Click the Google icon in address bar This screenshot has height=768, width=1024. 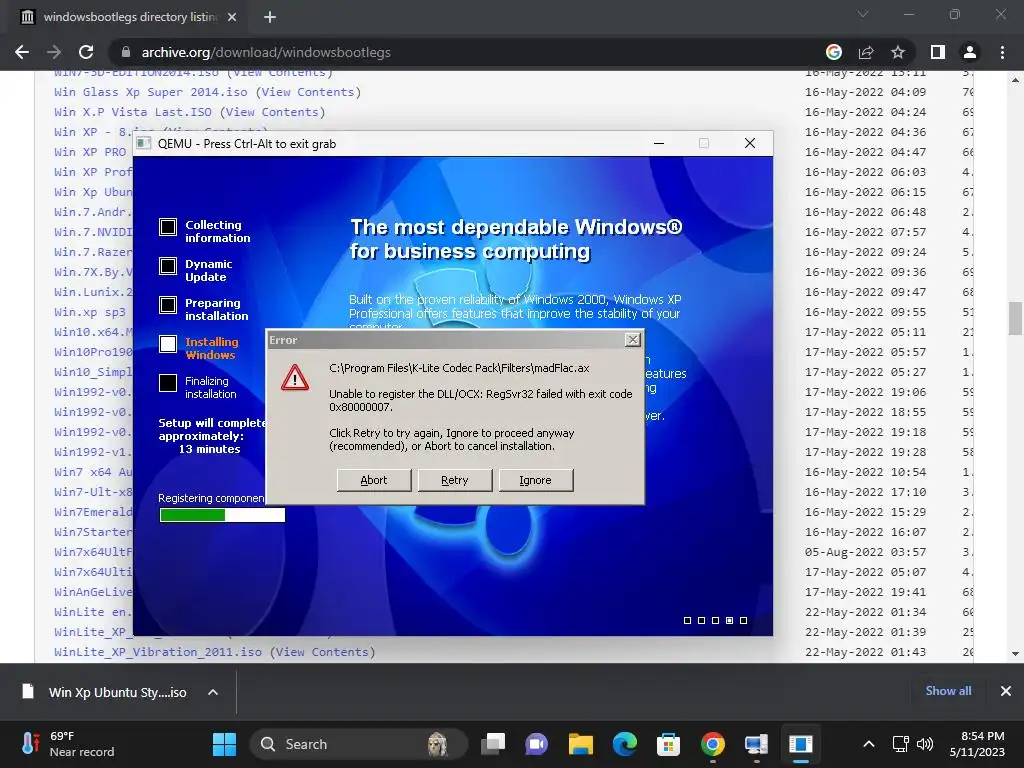click(834, 52)
